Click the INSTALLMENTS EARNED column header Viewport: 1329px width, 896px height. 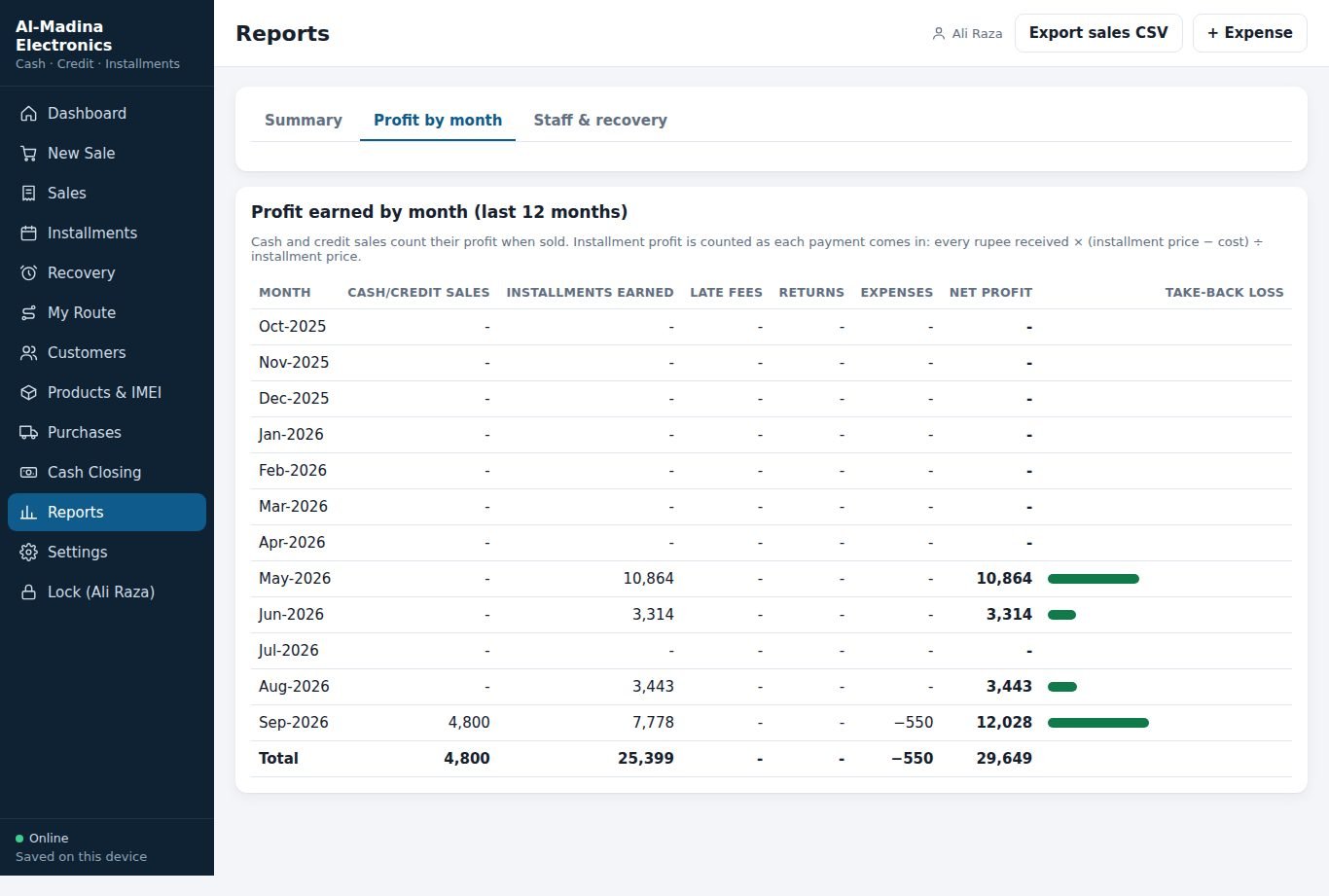pyautogui.click(x=590, y=292)
